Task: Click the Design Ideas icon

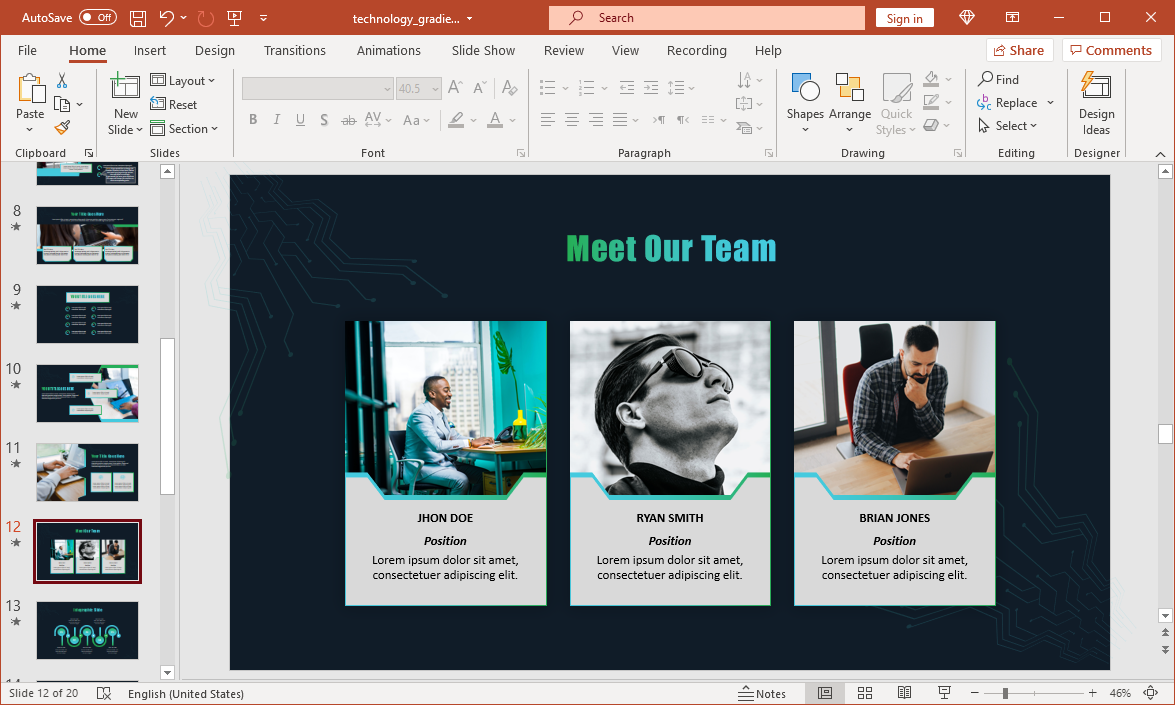Action: click(1096, 103)
